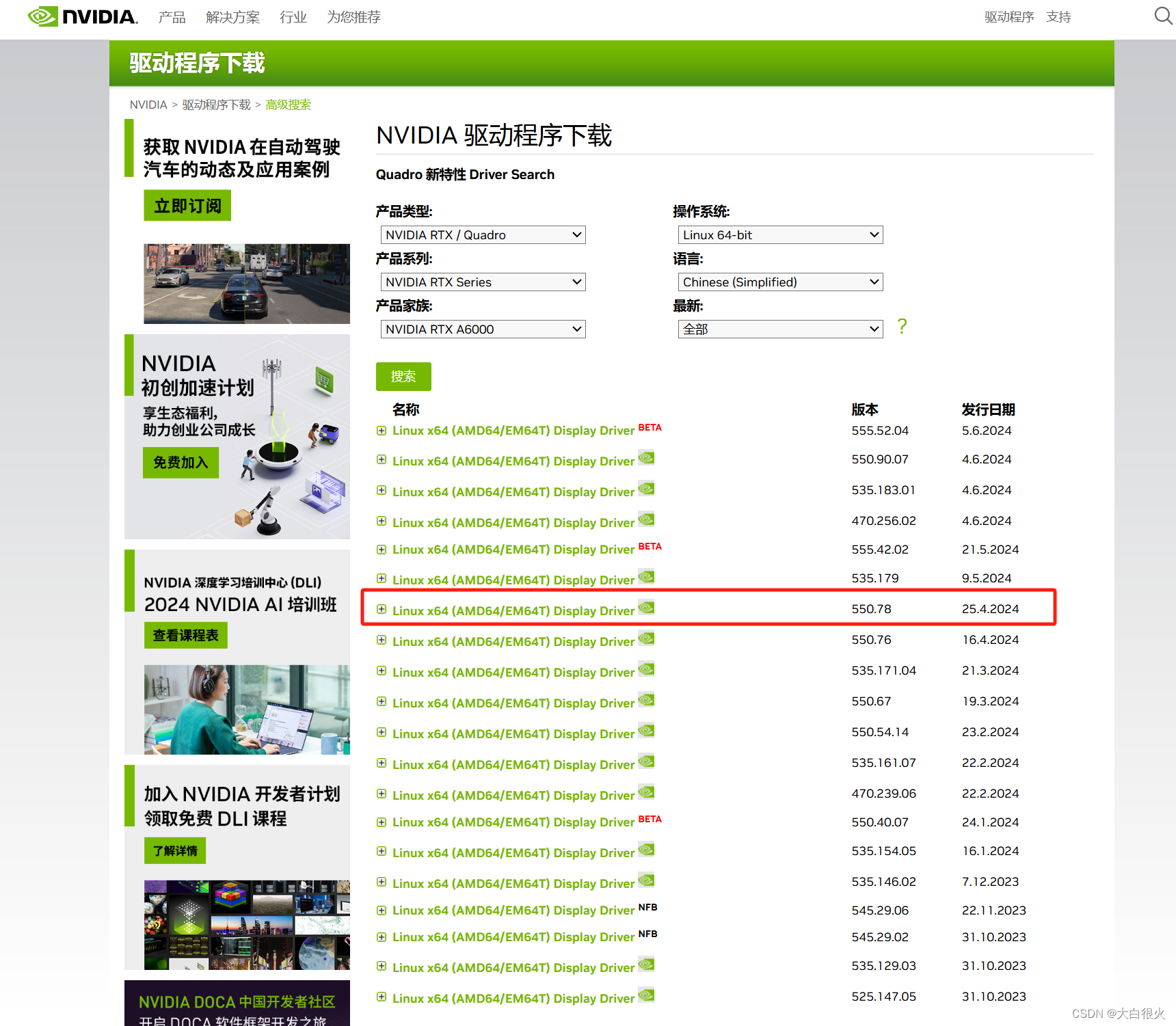Image resolution: width=1176 pixels, height=1026 pixels.
Task: Click the 免费加入 button
Action: (181, 463)
